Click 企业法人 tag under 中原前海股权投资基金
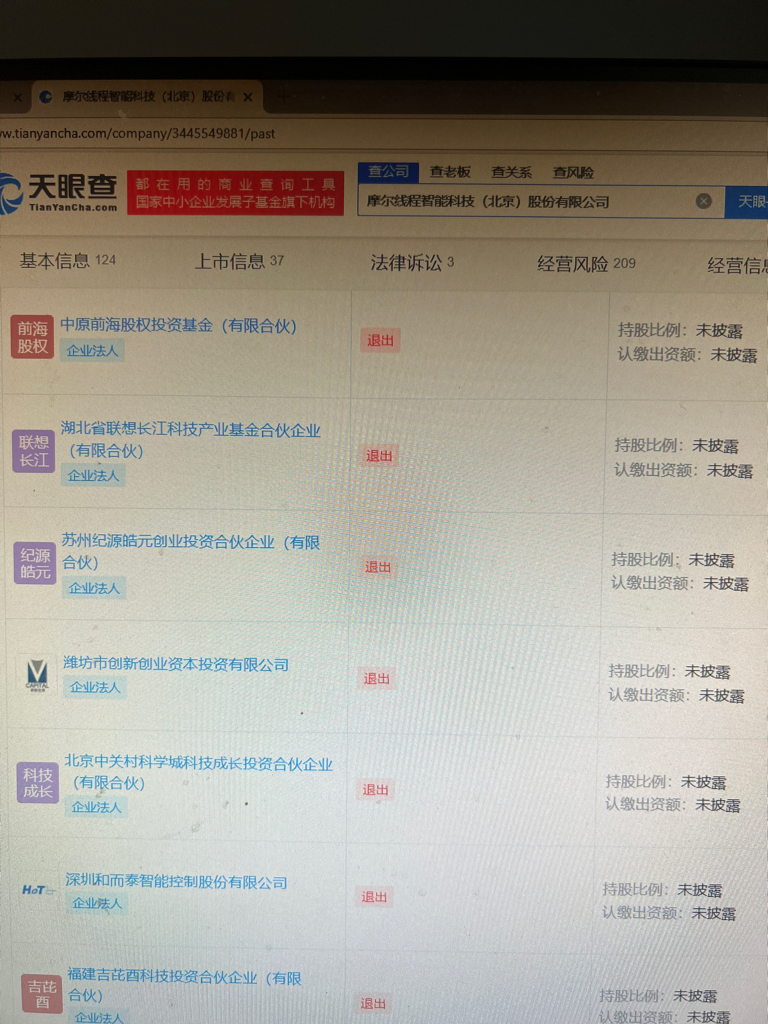This screenshot has width=768, height=1024. (92, 351)
